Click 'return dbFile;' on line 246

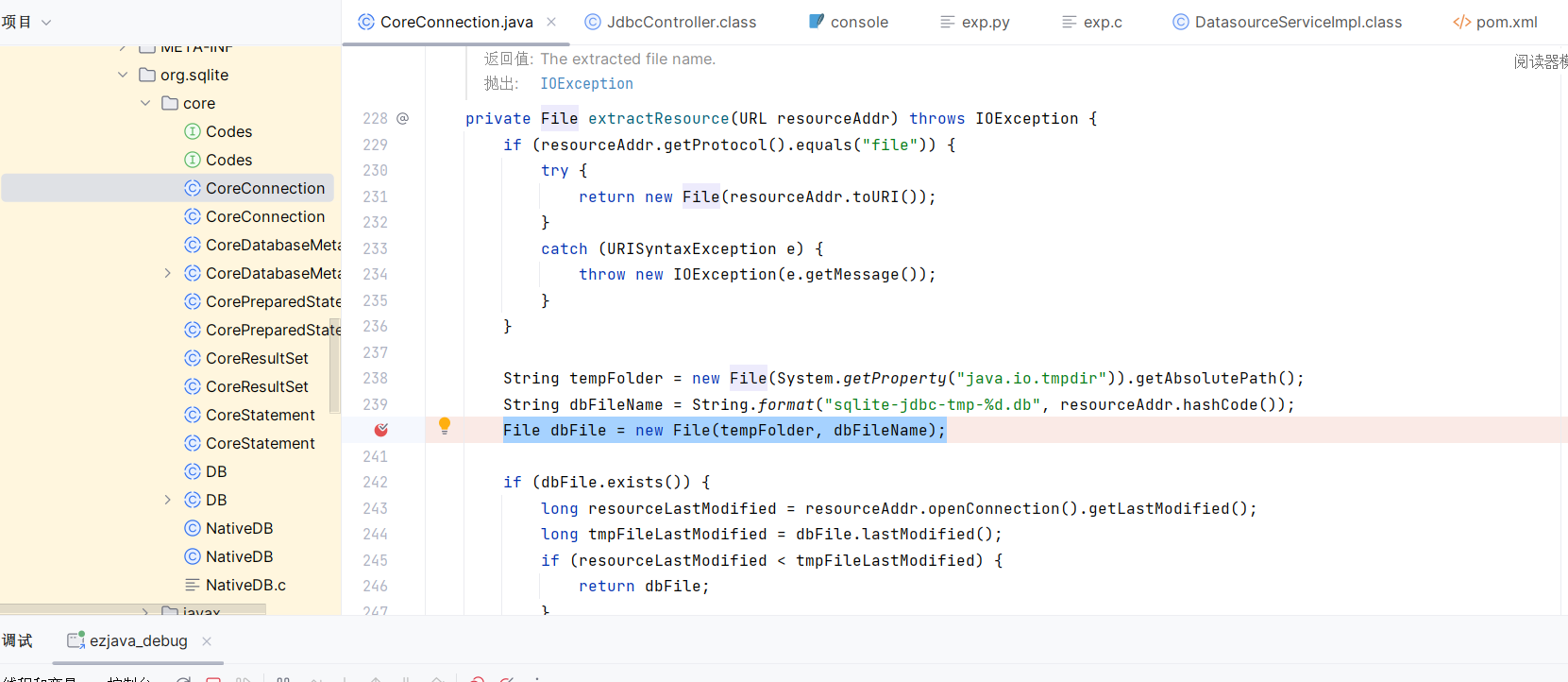click(x=644, y=586)
